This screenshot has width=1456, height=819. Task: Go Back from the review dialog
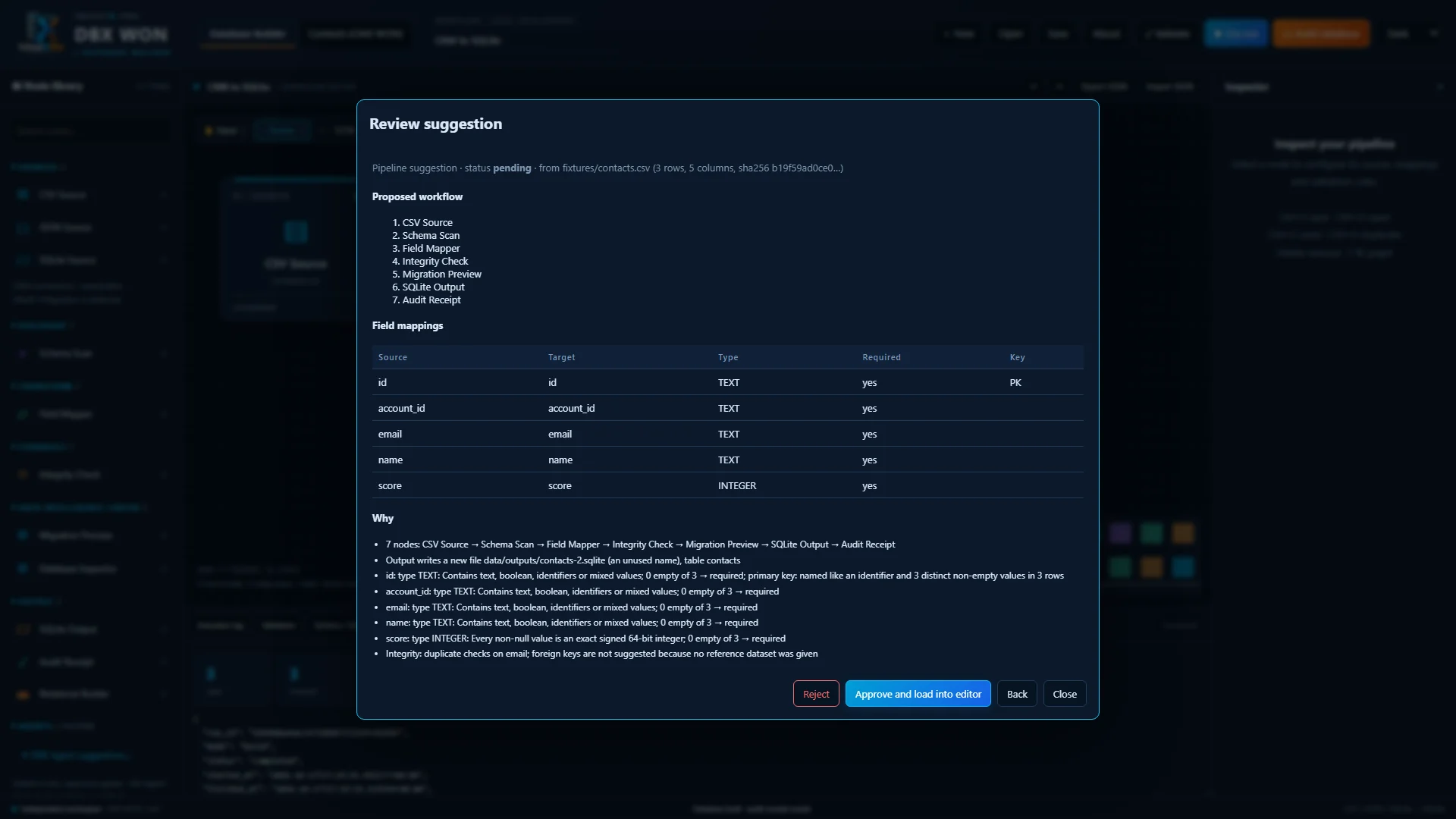tap(1017, 694)
